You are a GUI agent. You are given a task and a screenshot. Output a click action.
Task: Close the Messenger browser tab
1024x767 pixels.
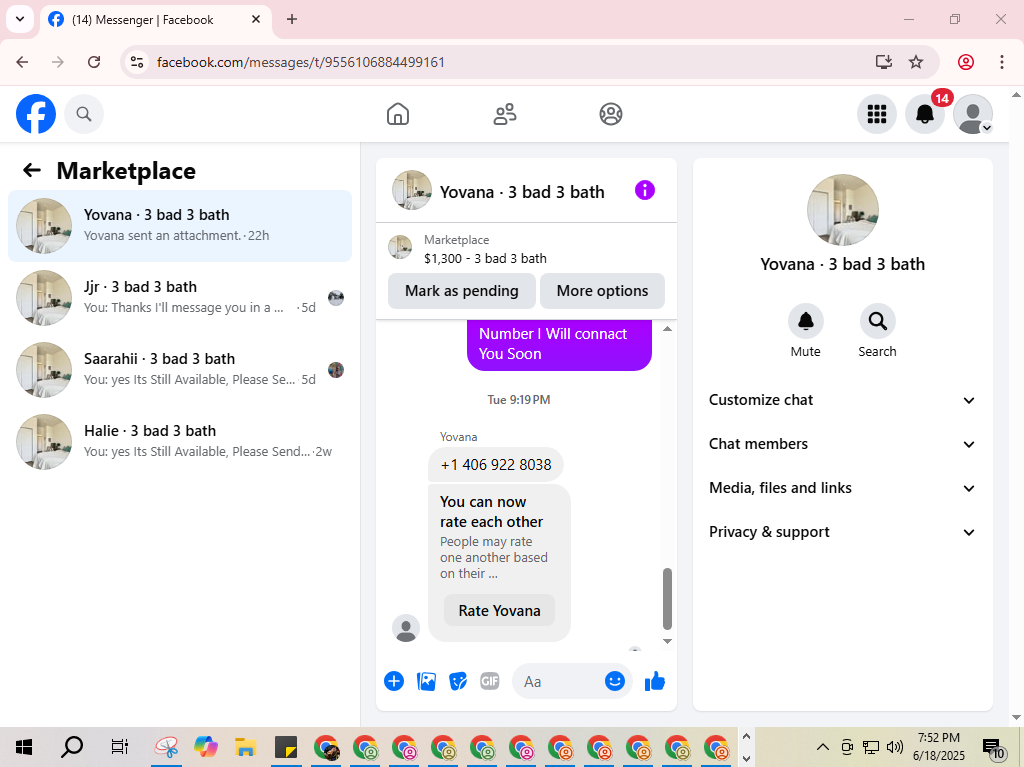click(x=256, y=20)
